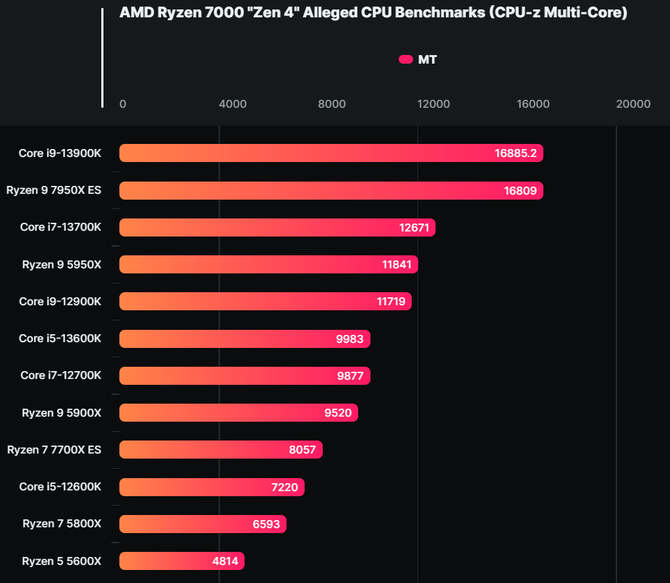
Task: Click the Ryzen 7 7700X ES label
Action: pyautogui.click(x=54, y=449)
